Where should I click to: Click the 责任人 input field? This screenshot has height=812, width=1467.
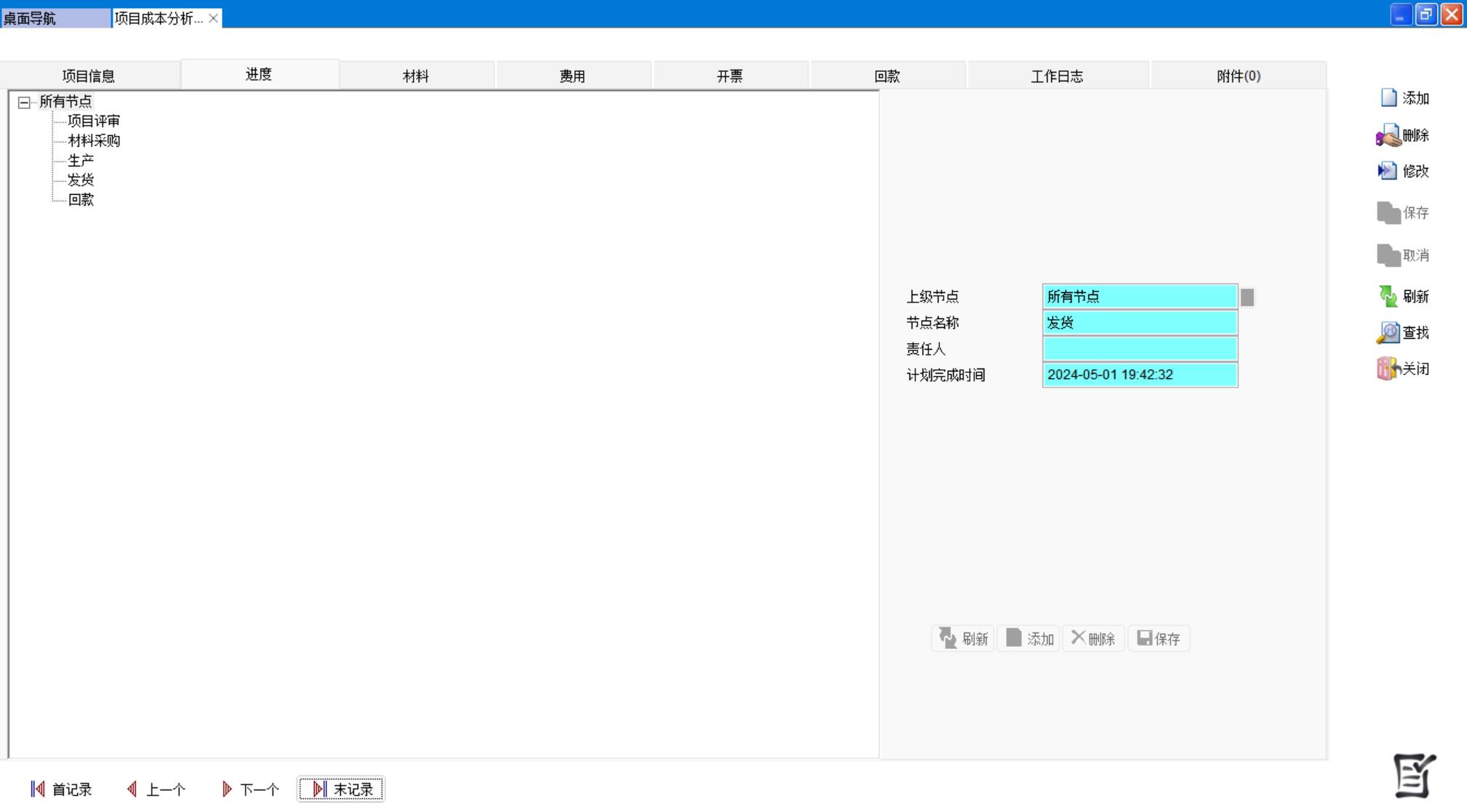[x=1139, y=349]
